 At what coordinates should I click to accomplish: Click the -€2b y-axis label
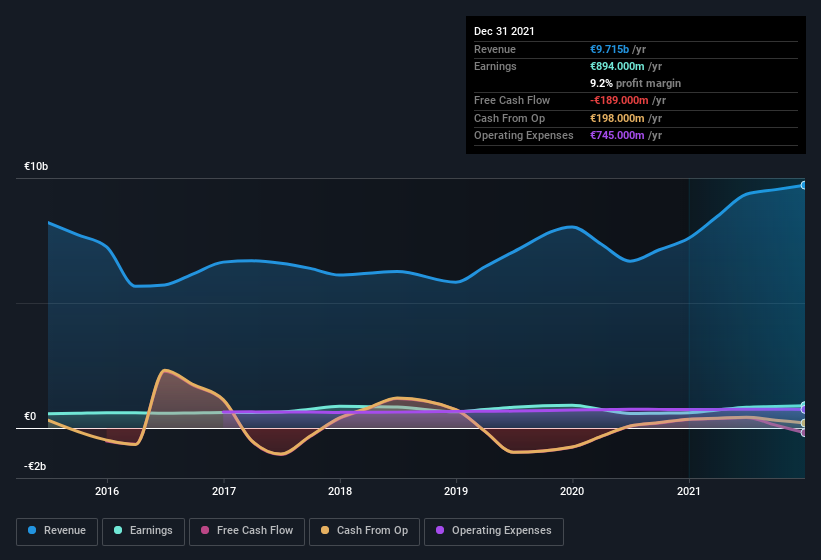click(35, 466)
